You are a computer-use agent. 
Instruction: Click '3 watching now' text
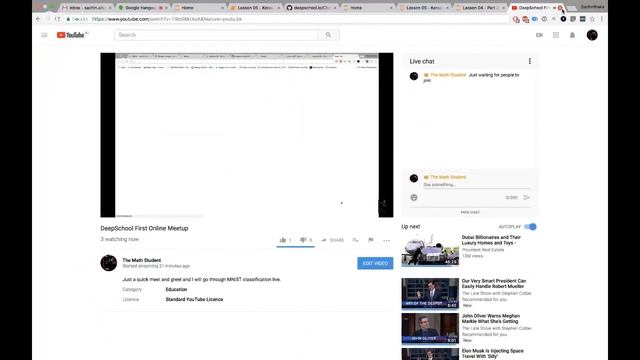120,239
